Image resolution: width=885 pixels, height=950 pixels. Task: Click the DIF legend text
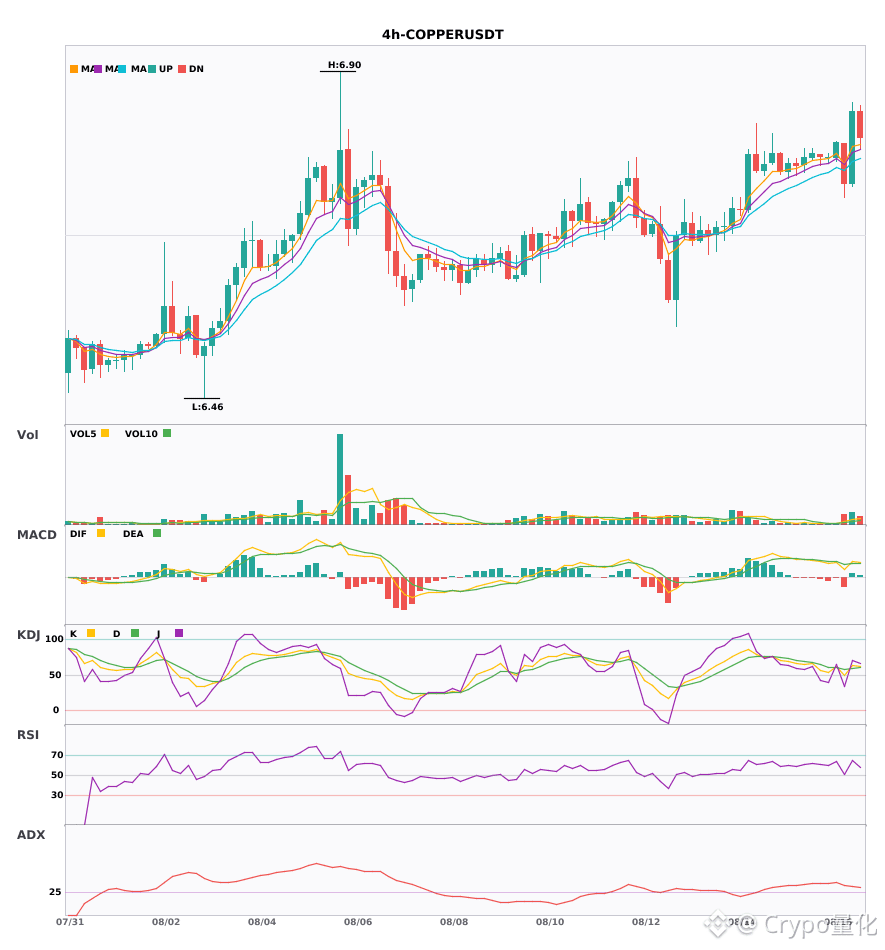pyautogui.click(x=78, y=534)
